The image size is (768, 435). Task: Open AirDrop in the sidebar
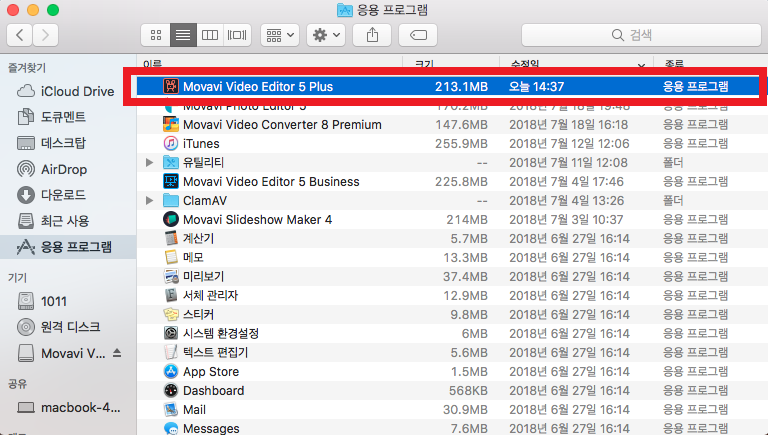[x=52, y=169]
